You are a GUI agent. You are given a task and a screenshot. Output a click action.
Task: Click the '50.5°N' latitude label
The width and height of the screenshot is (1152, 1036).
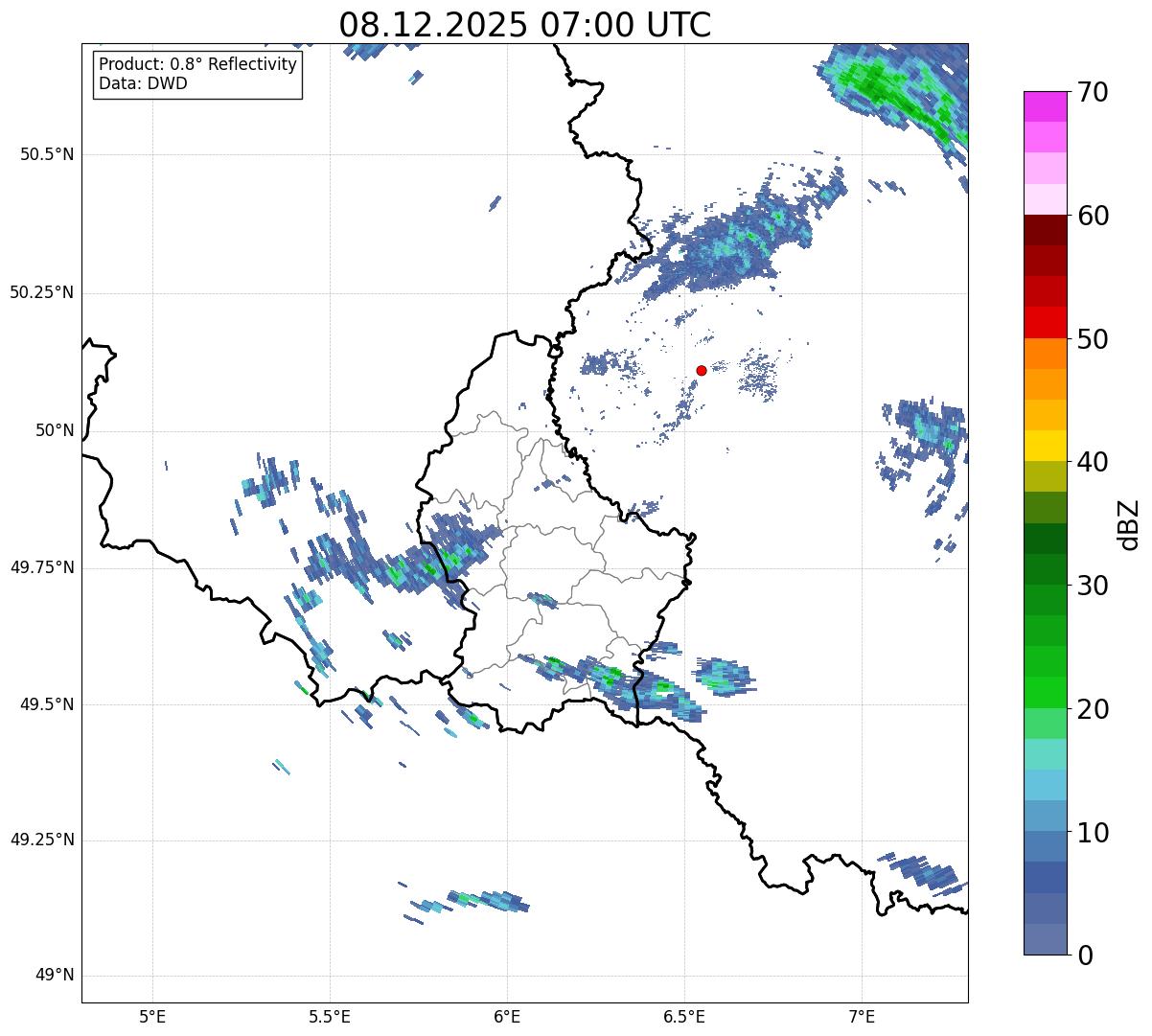(x=47, y=154)
